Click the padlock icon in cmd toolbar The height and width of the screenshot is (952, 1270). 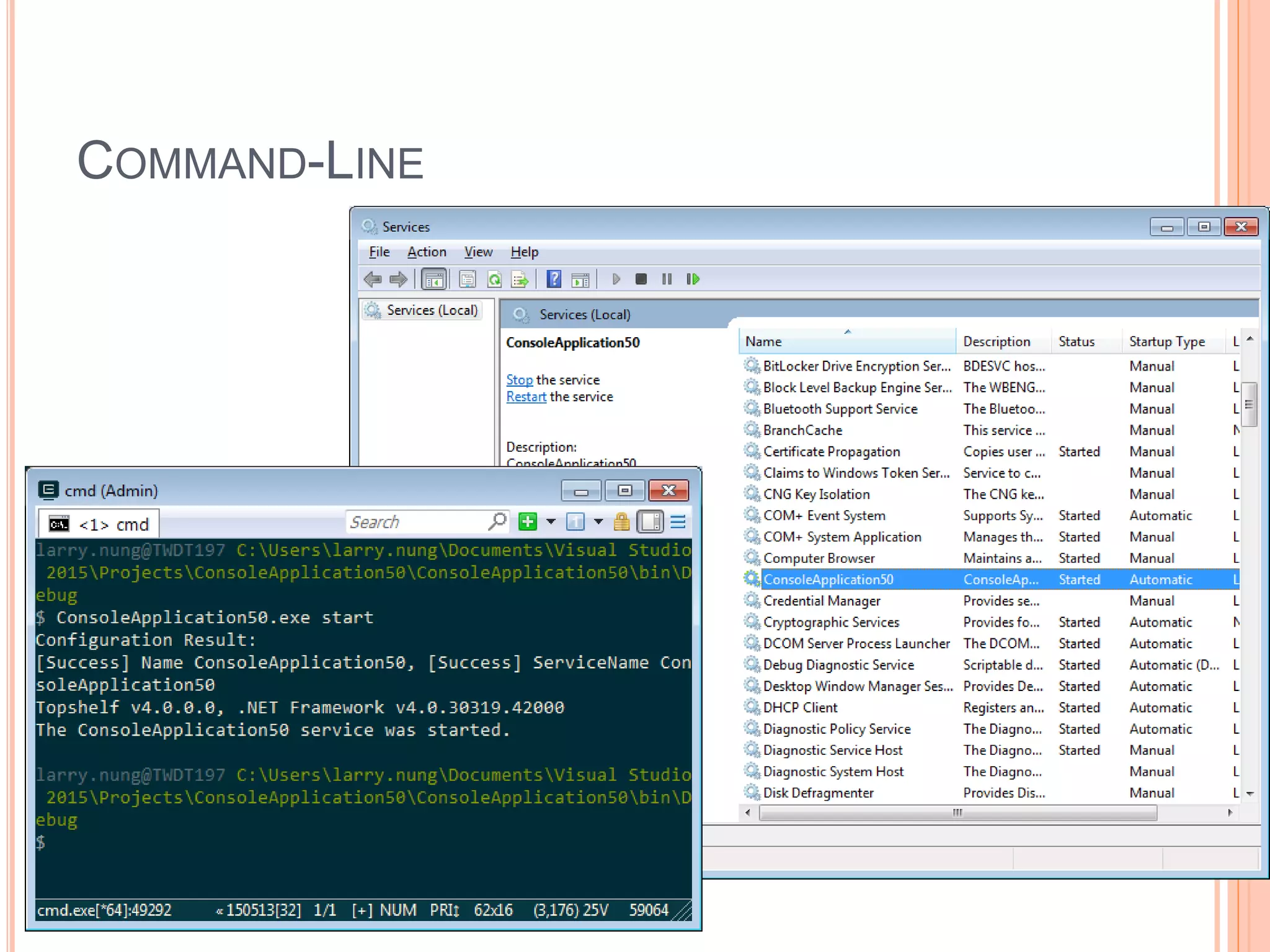pos(621,522)
